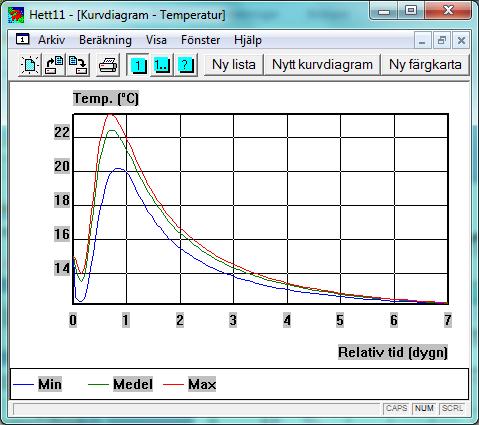Click the Nytt kurvdiagram button
This screenshot has width=479, height=425.
click(322, 65)
